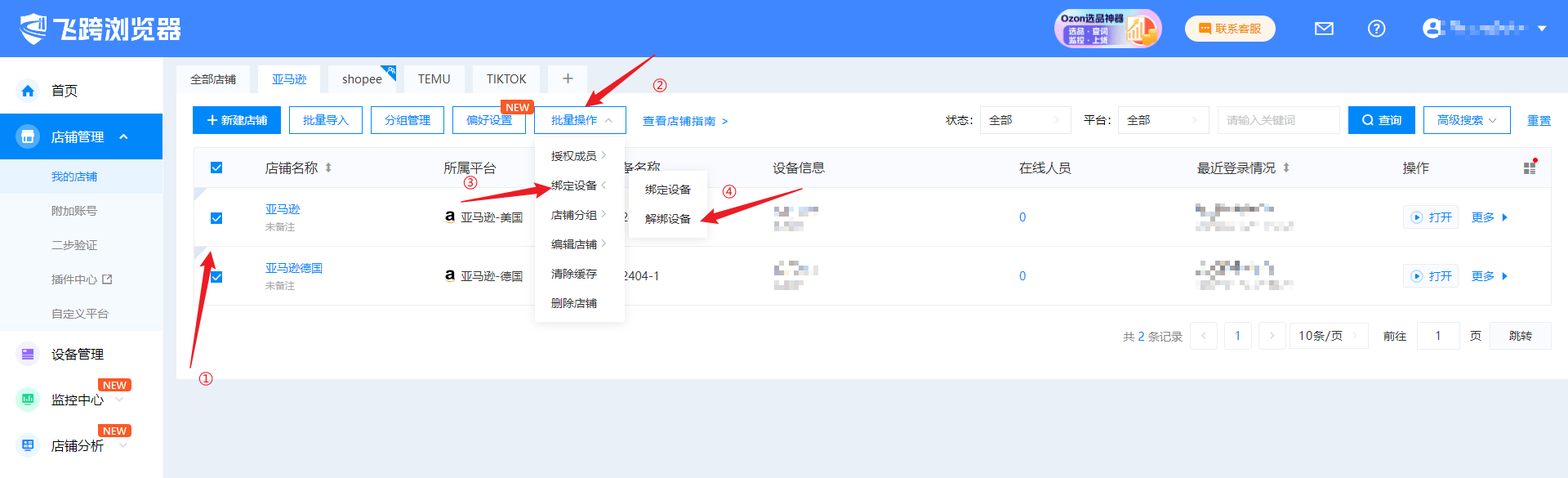Toggle the select-all checkbox in table header
The height and width of the screenshot is (478, 1568).
[216, 168]
